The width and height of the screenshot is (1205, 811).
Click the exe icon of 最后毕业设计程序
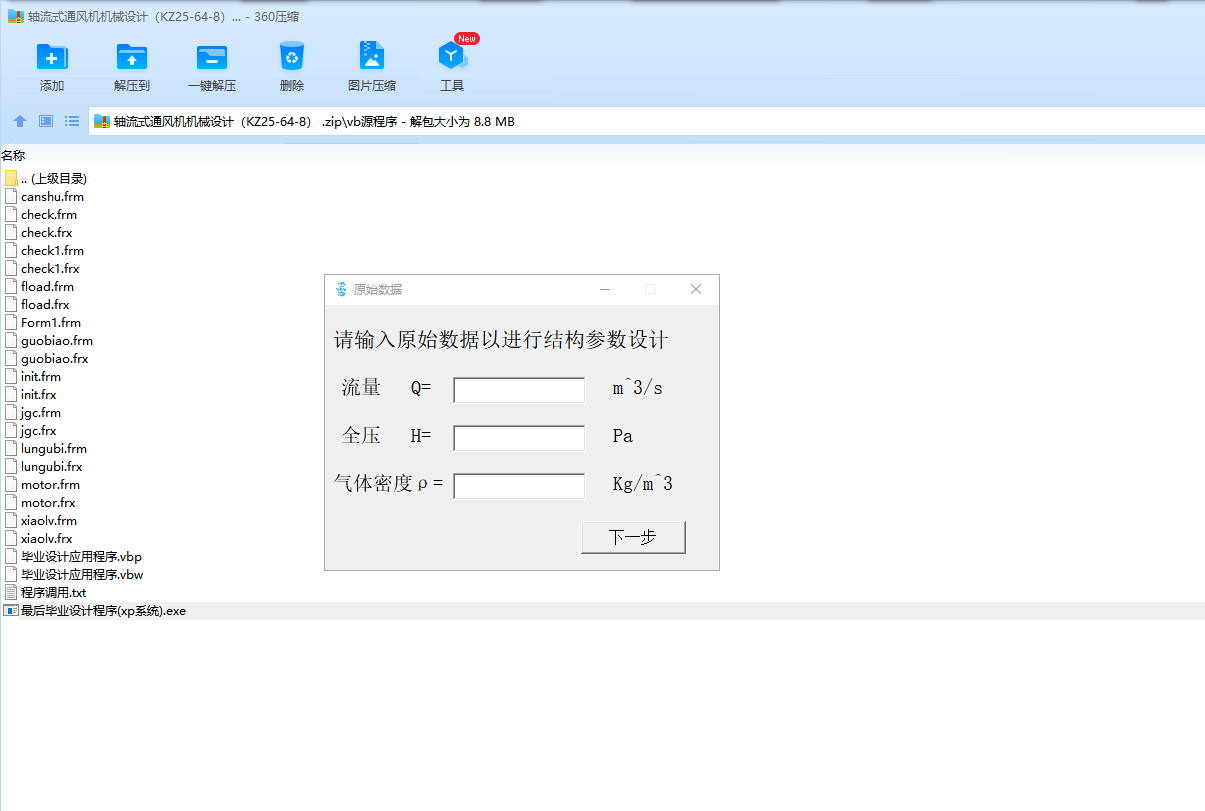click(x=11, y=611)
